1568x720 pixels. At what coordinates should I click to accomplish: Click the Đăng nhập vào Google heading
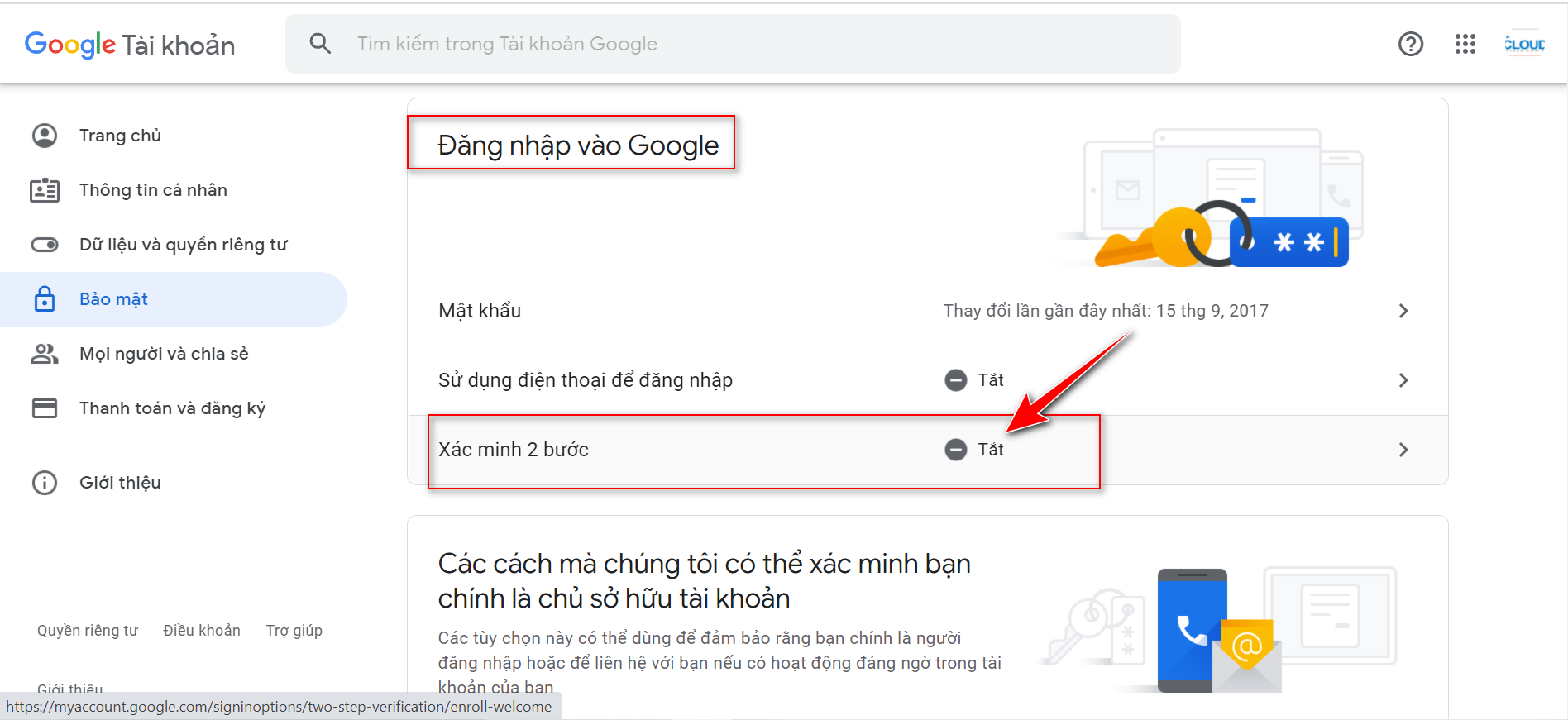[578, 145]
